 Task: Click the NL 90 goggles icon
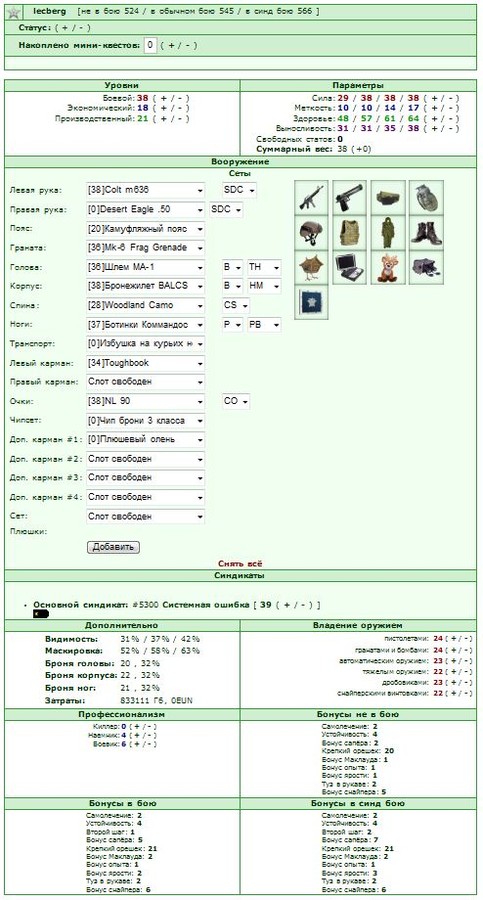click(x=426, y=267)
